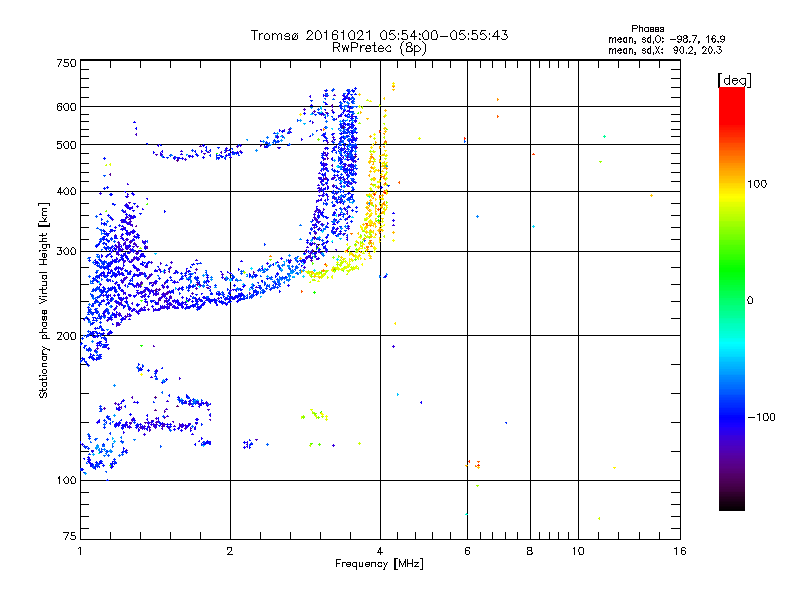Select the 'mean, sd,O: -98.7, 16.9' text
800x600 pixels.
click(x=666, y=39)
